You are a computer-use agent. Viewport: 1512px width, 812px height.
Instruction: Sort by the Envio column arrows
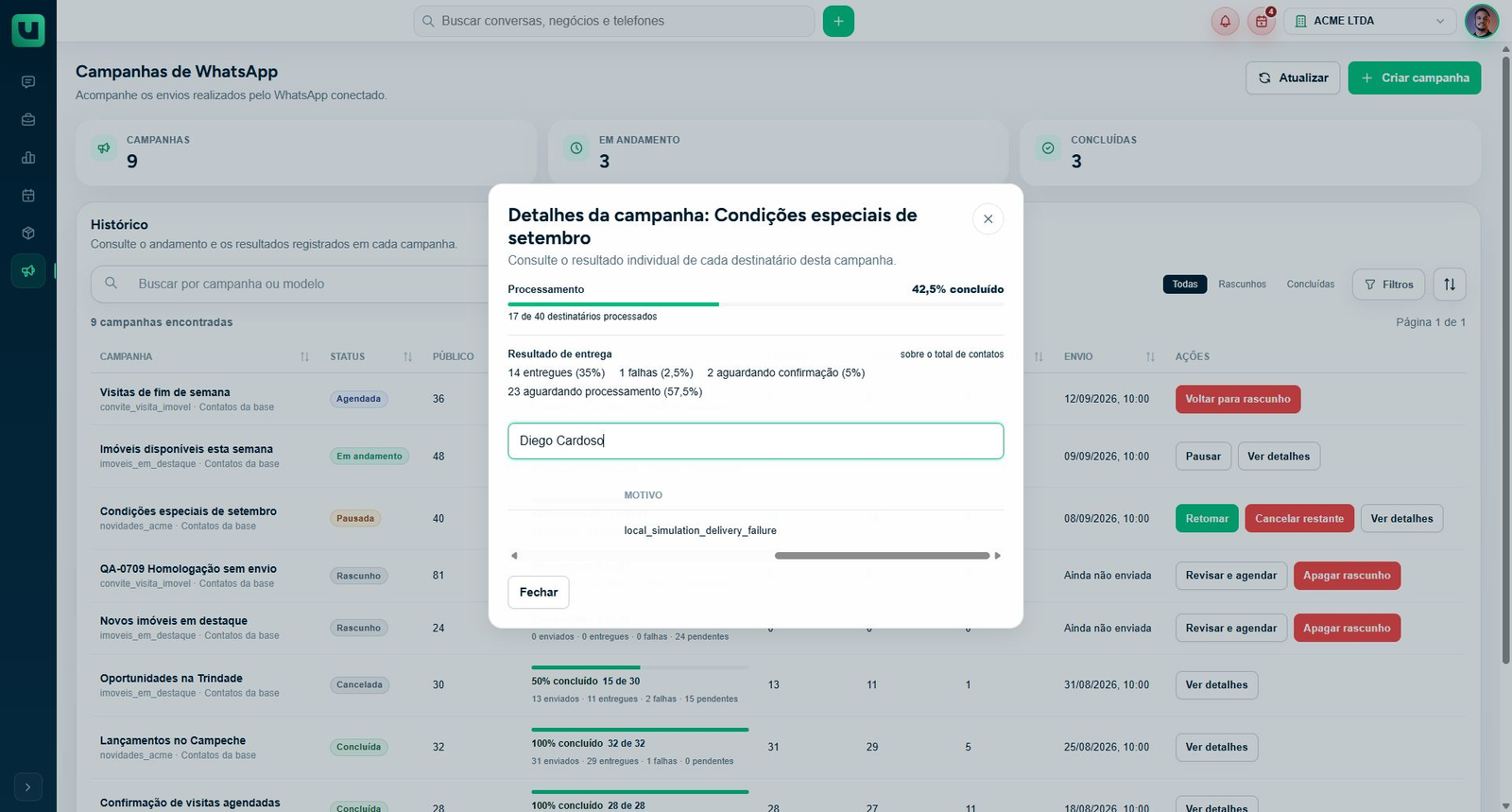click(1150, 357)
